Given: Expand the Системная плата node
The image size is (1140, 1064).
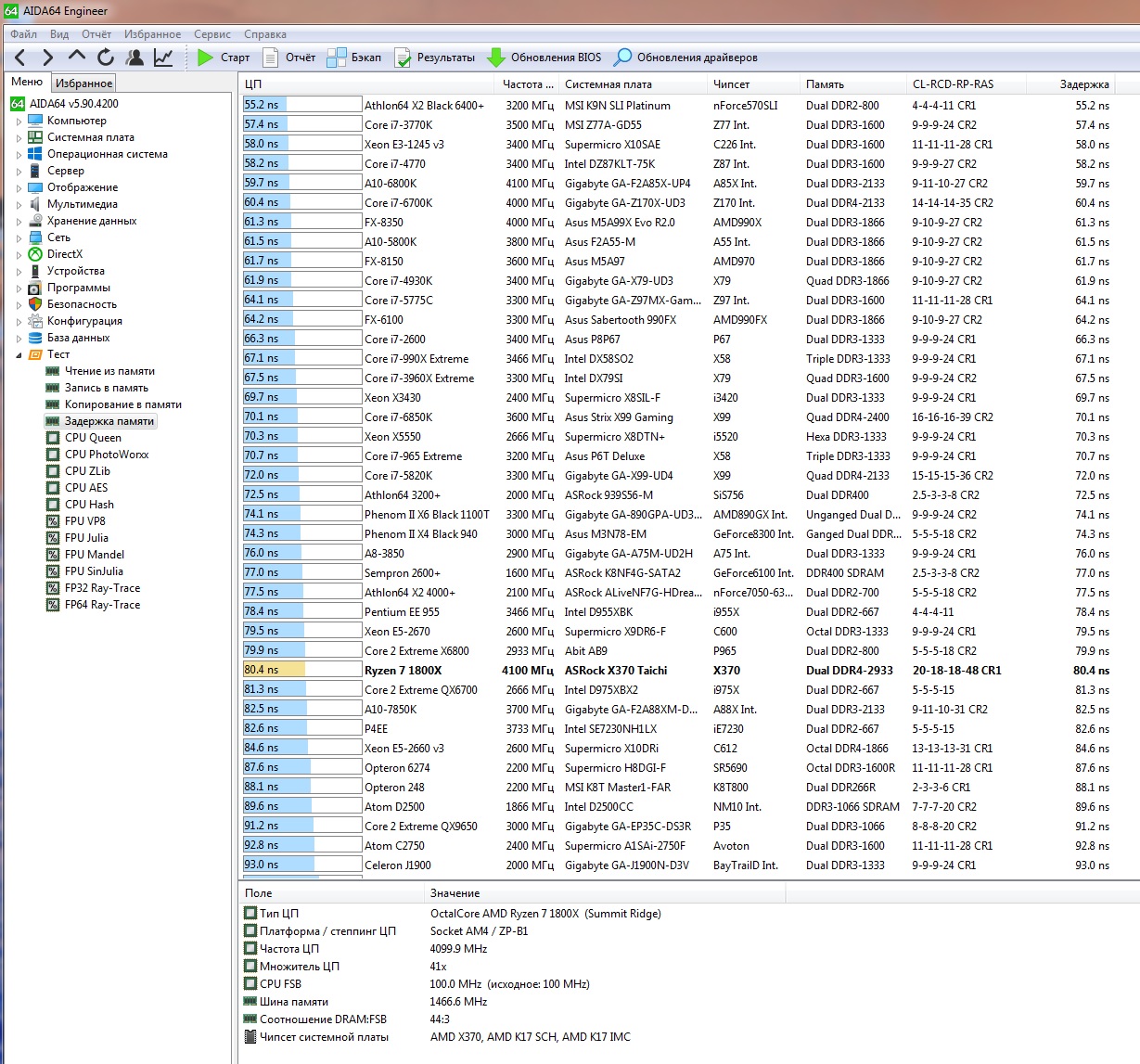Looking at the screenshot, I should [19, 137].
